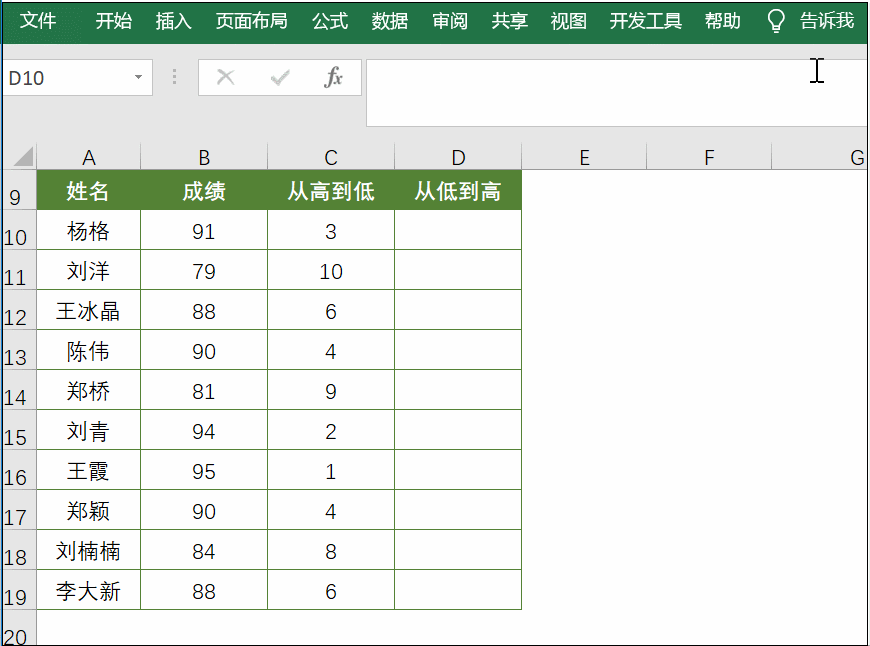Screen dimensions: 870x646
Task: Select column E header
Action: click(584, 157)
